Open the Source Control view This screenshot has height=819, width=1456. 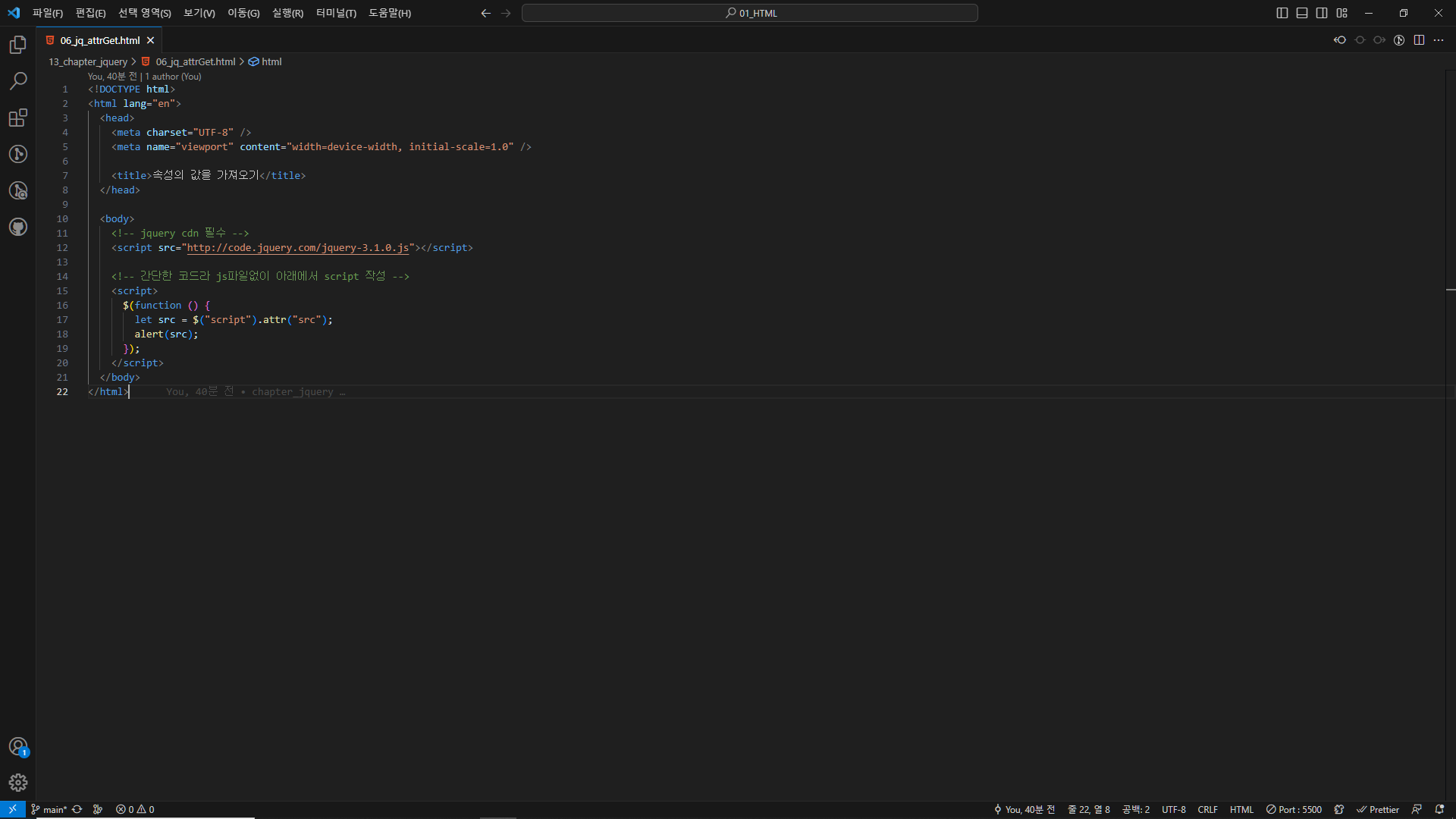pyautogui.click(x=18, y=154)
